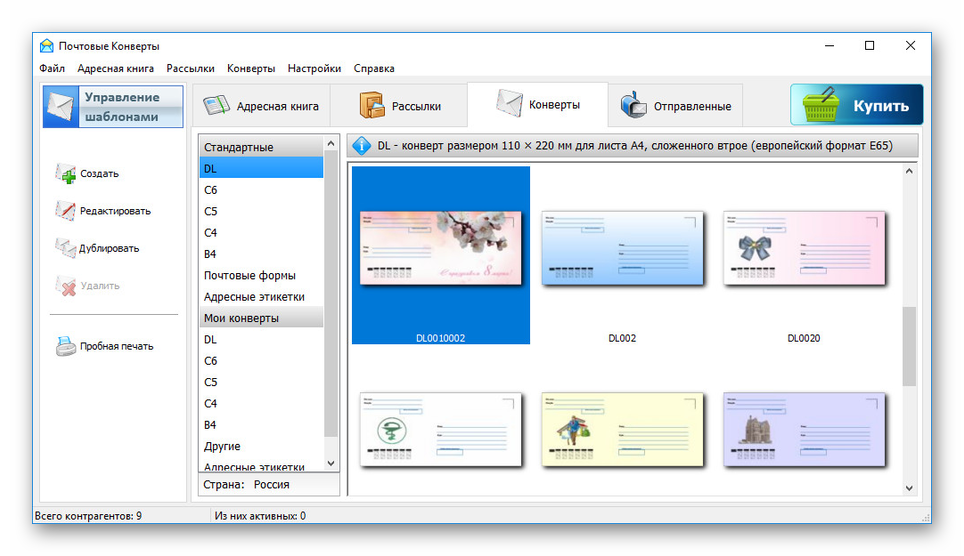Click the Рассылки filing box icon
Viewport: 964px width, 556px height.
pyautogui.click(x=372, y=105)
